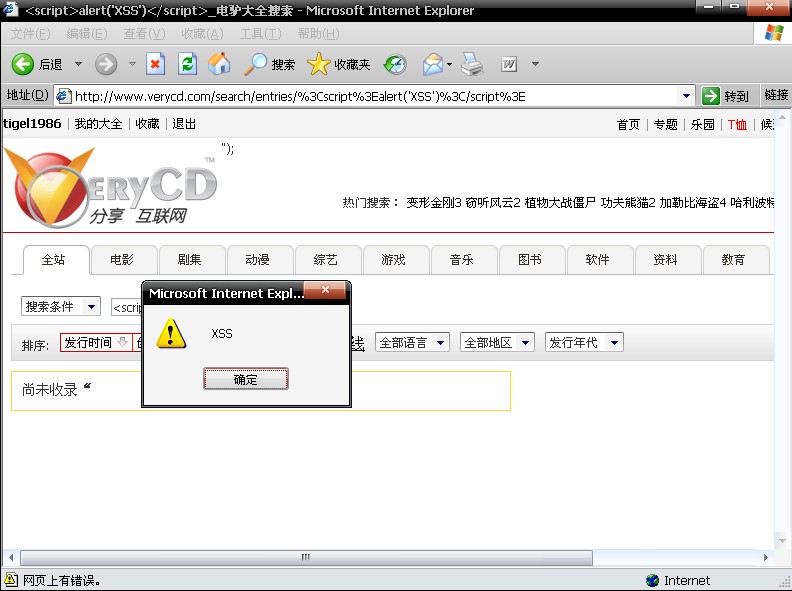This screenshot has height=591, width=792.
Task: Refresh the page with green arrows icon
Action: 187,64
